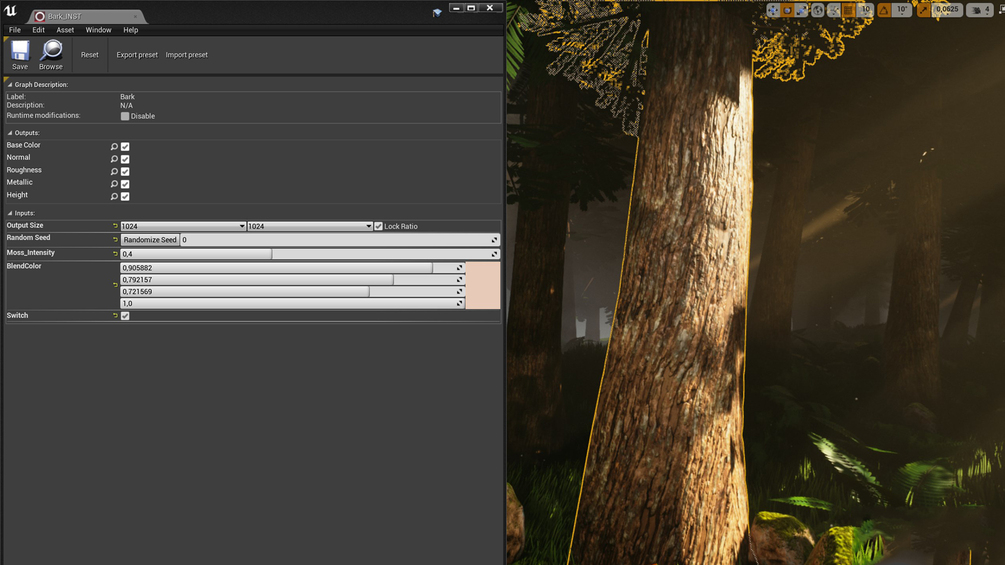This screenshot has height=565, width=1005.
Task: Find the Metallic output texture
Action: [114, 184]
